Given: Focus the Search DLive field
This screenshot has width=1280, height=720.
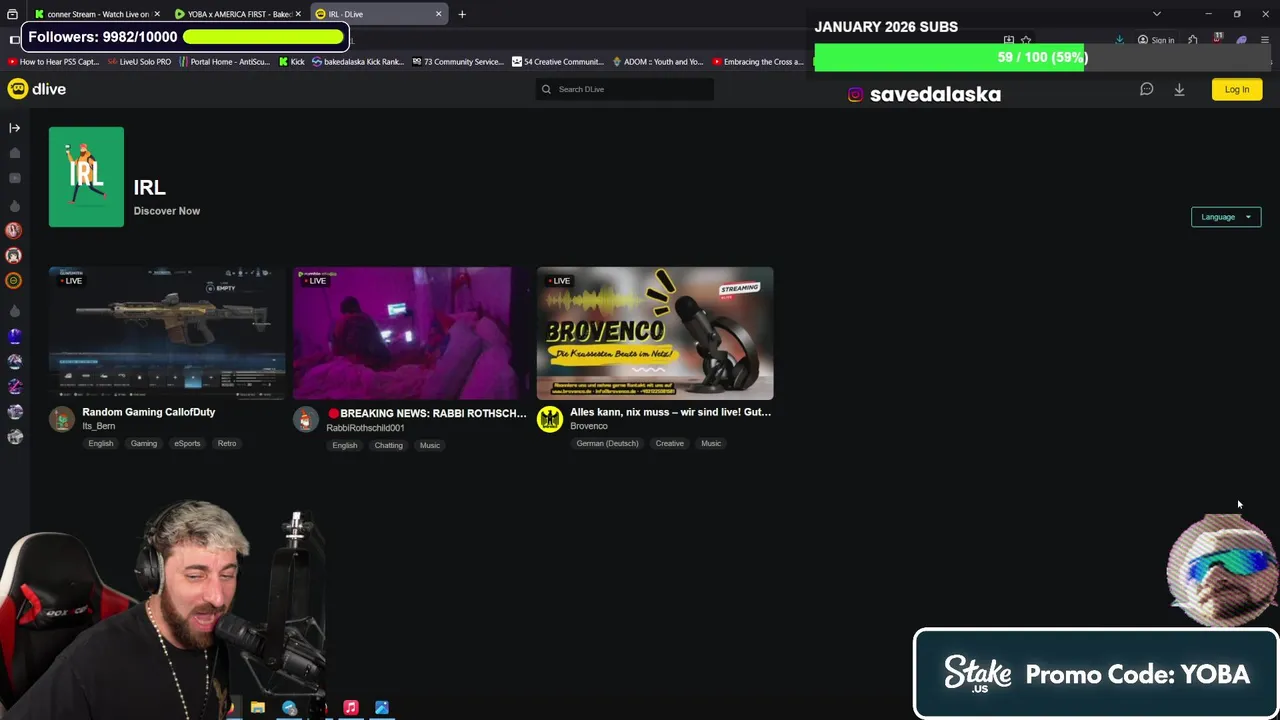Looking at the screenshot, I should [625, 89].
